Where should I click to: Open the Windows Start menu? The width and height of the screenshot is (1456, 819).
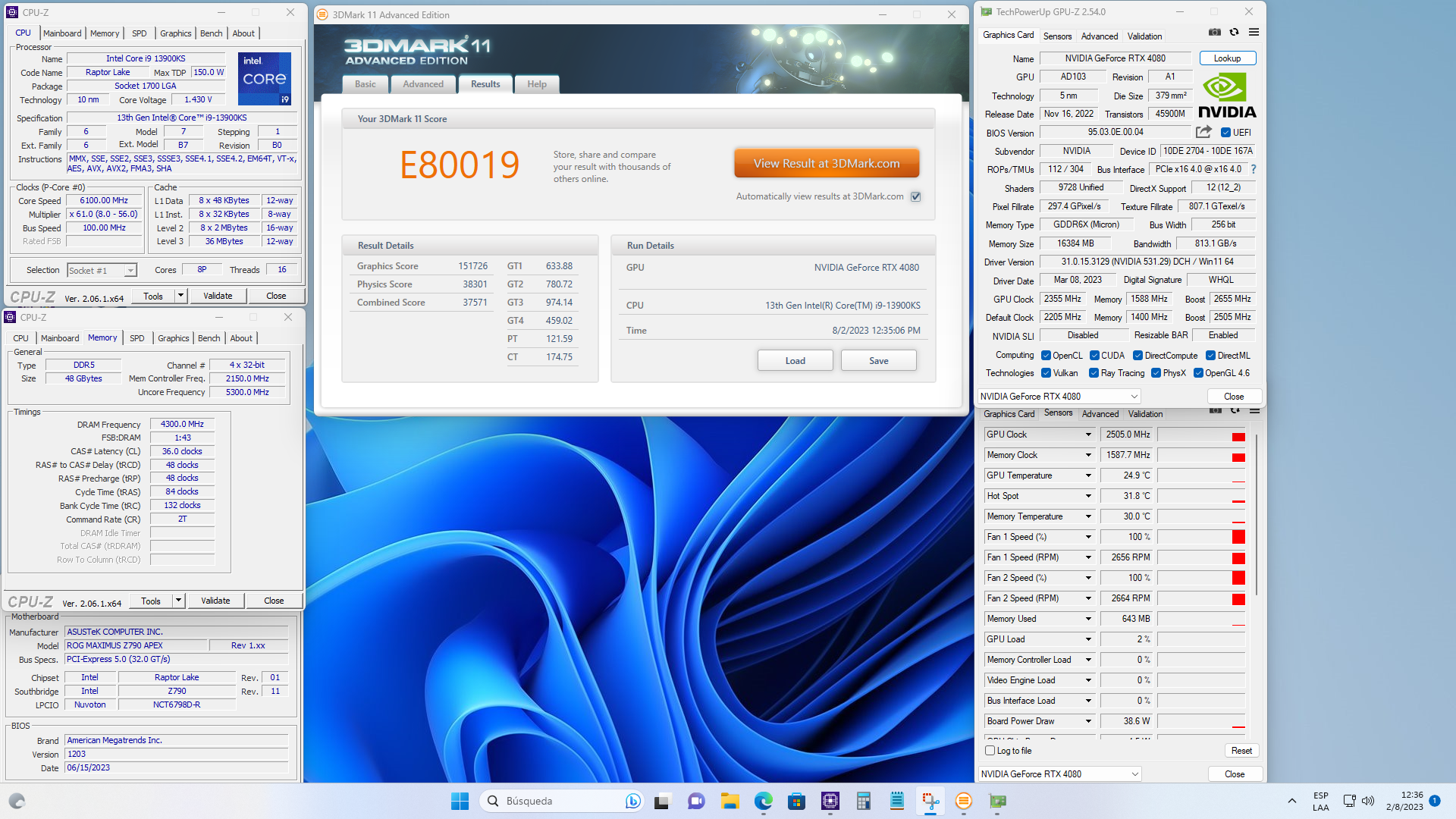pos(460,801)
